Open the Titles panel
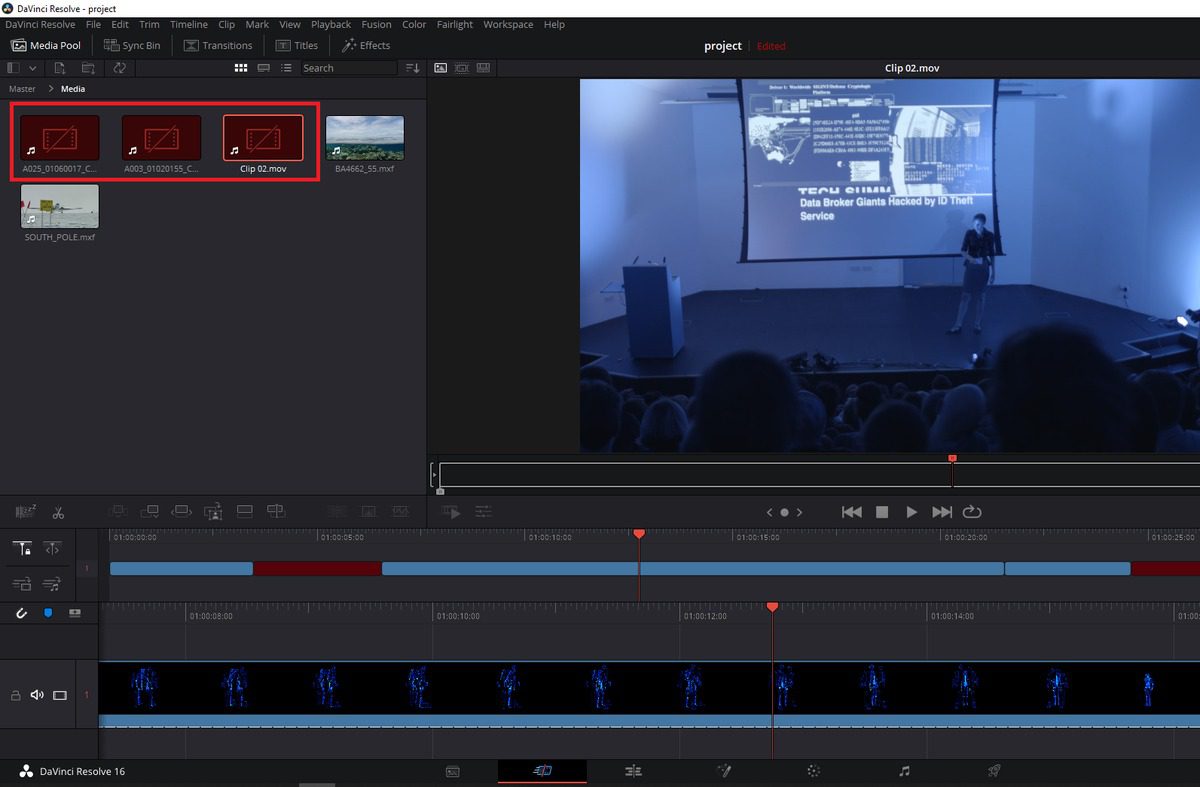 pyautogui.click(x=296, y=45)
